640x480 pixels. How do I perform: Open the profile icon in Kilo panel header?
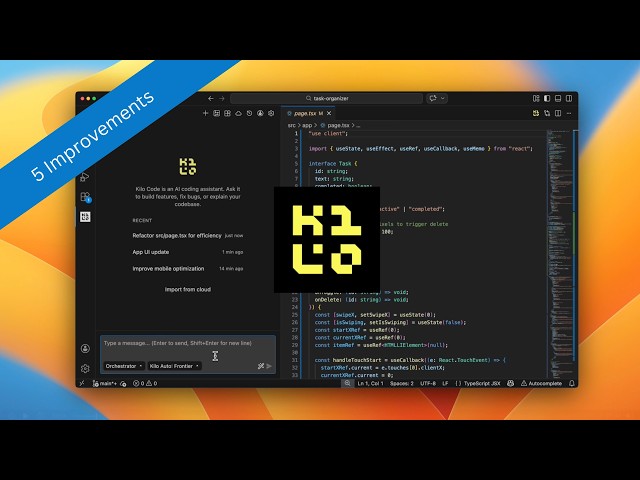[260, 113]
